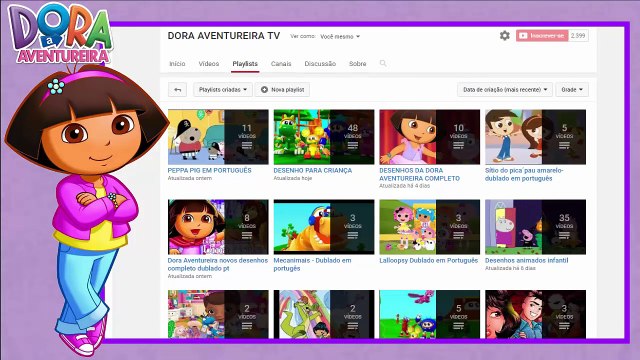Open channel settings gear icon

[504, 36]
